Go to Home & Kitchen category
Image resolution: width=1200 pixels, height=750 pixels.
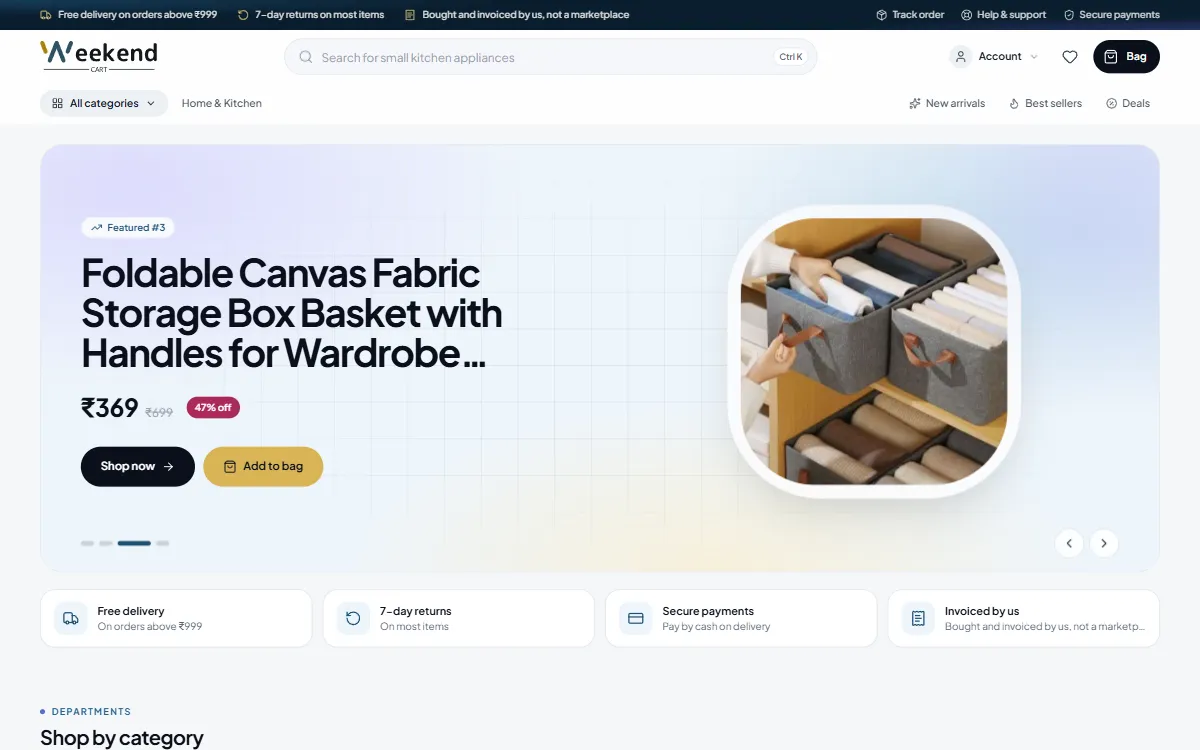(x=222, y=103)
